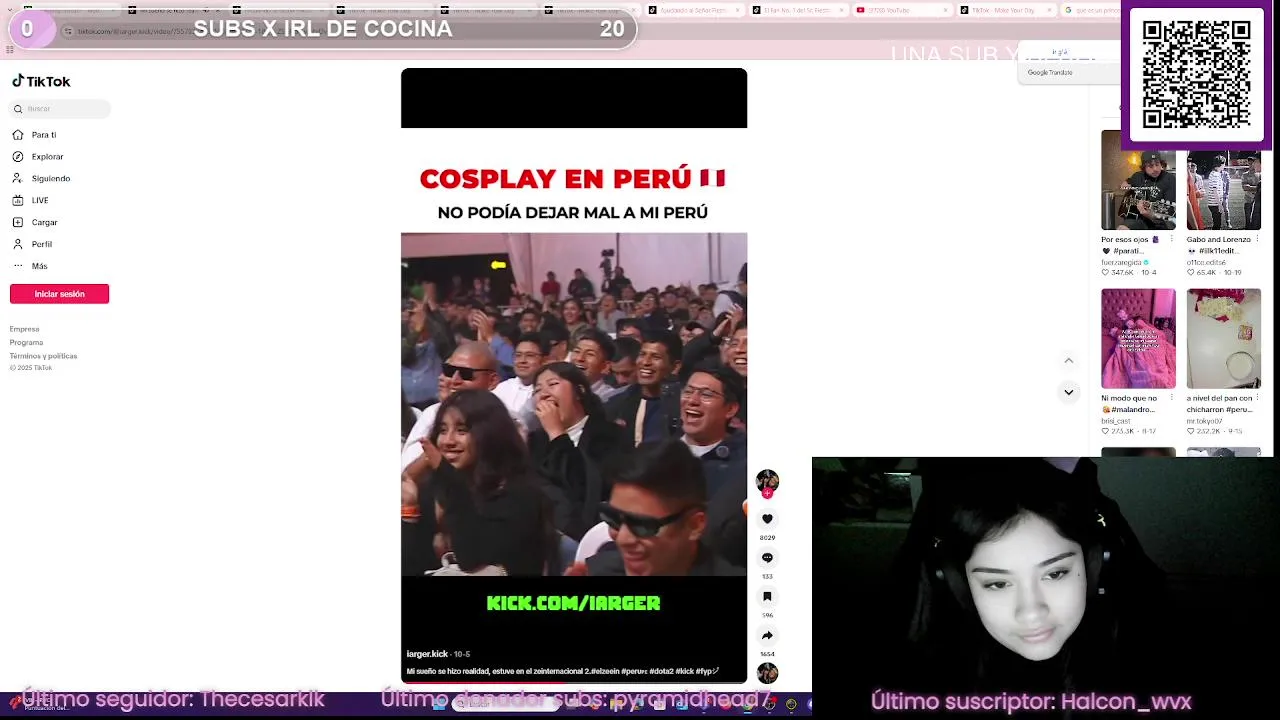The width and height of the screenshot is (1280, 720).
Task: Switch to the 'Ayudando al Señor Fiesta' tab
Action: pos(694,10)
